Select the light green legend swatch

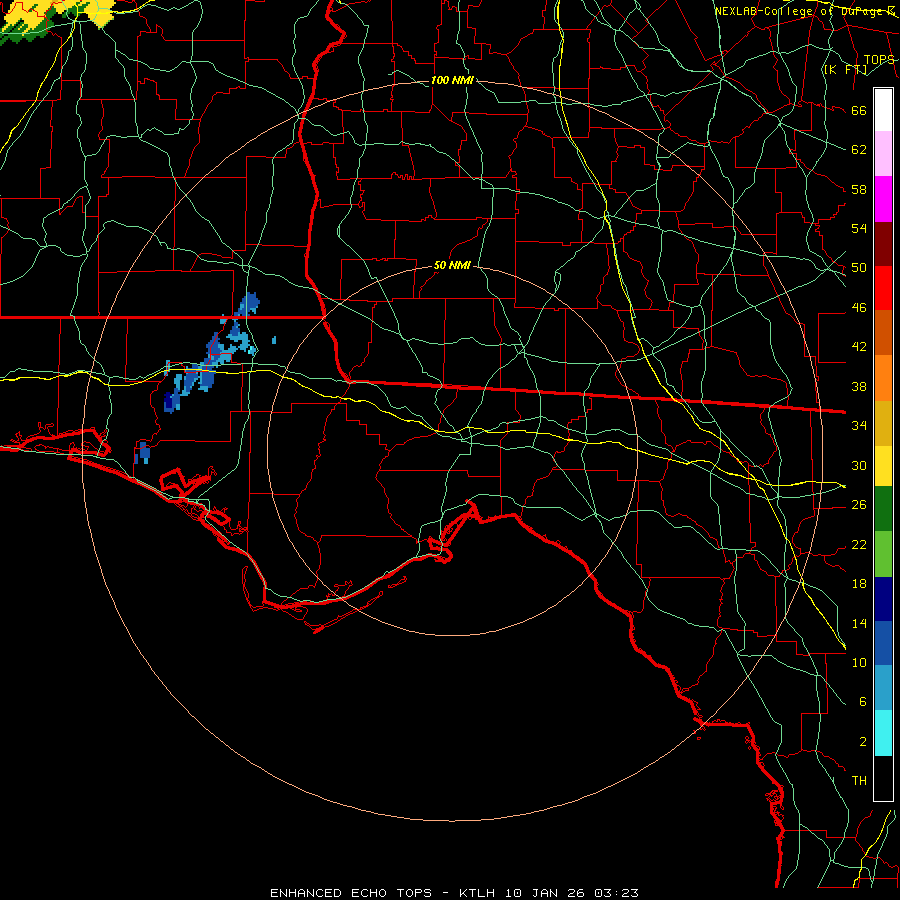click(x=883, y=554)
